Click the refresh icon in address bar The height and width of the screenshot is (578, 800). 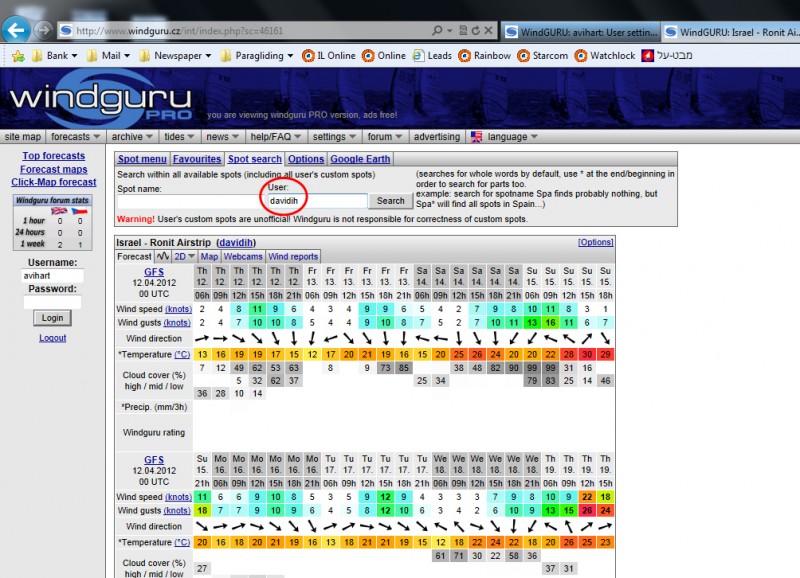click(x=476, y=31)
